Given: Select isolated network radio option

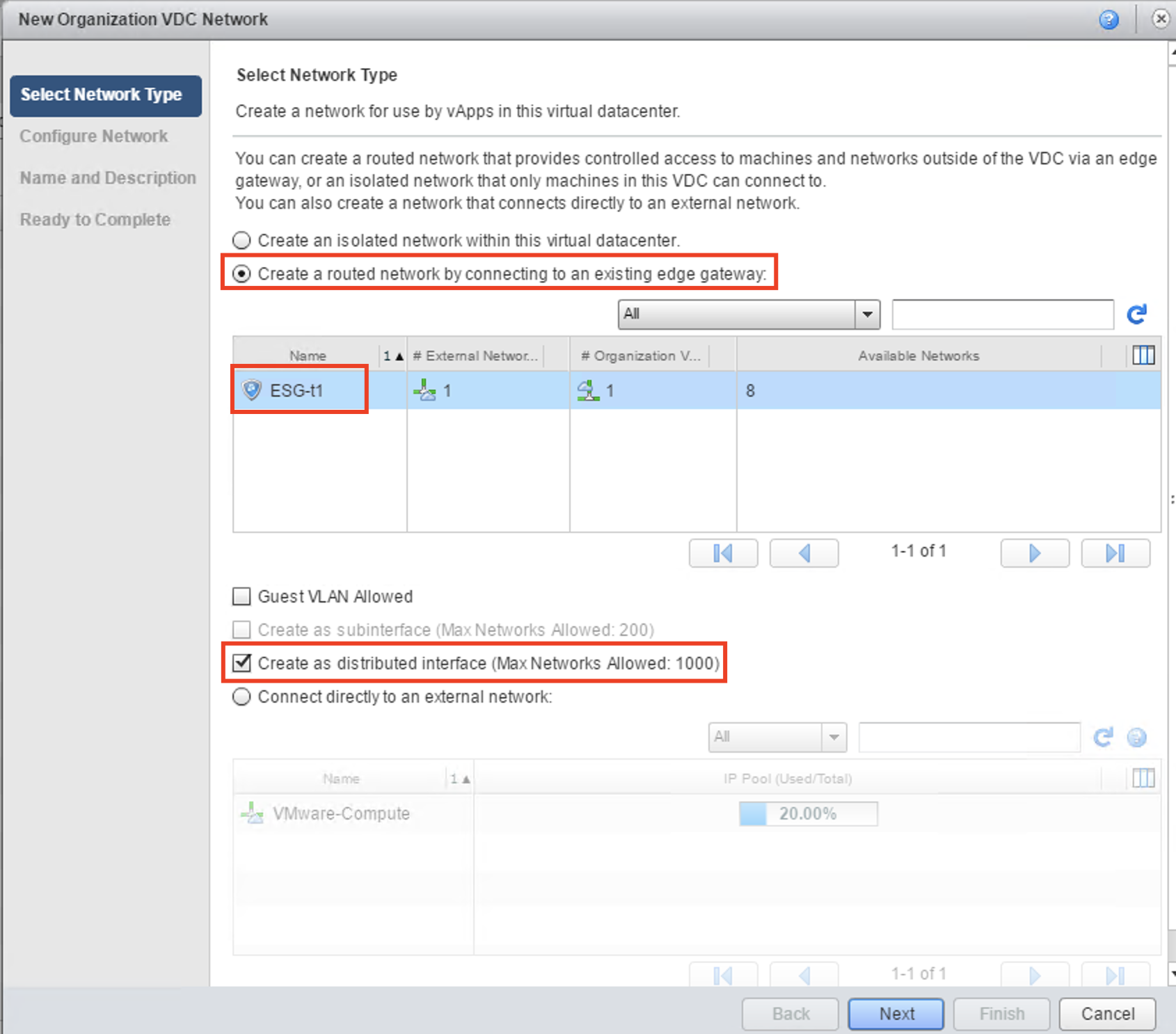Looking at the screenshot, I should click(241, 241).
